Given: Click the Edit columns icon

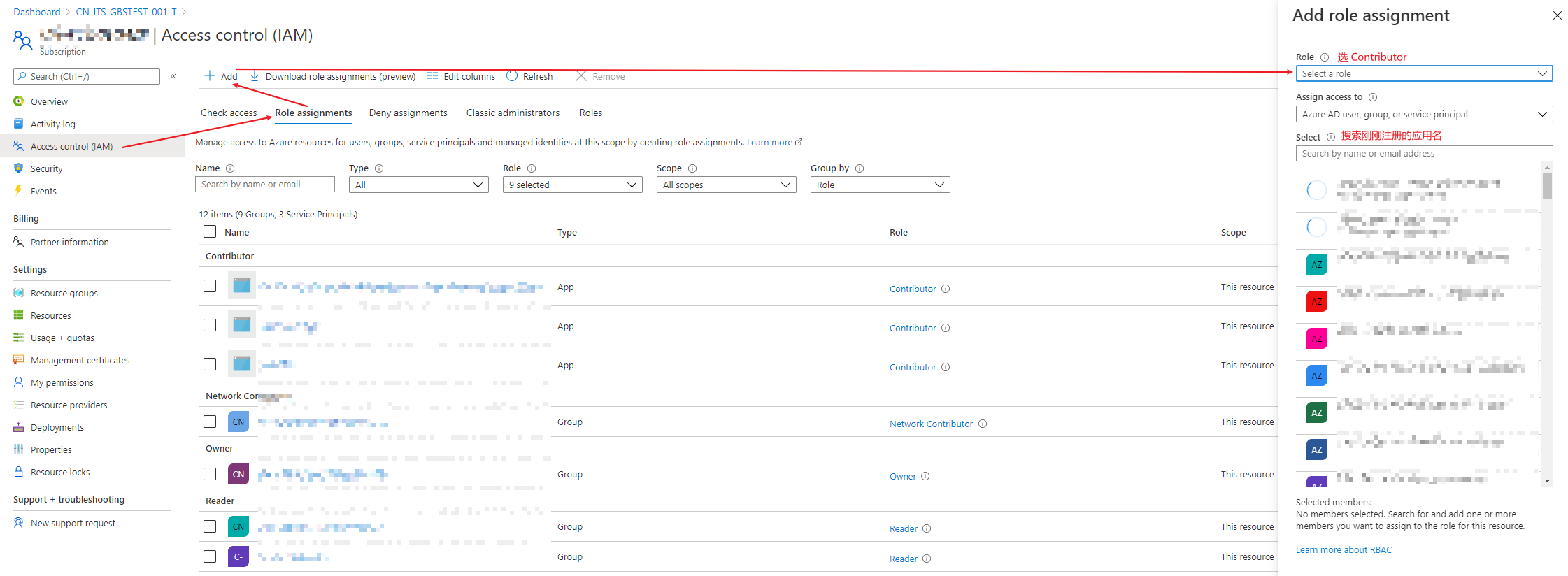Looking at the screenshot, I should pyautogui.click(x=432, y=76).
